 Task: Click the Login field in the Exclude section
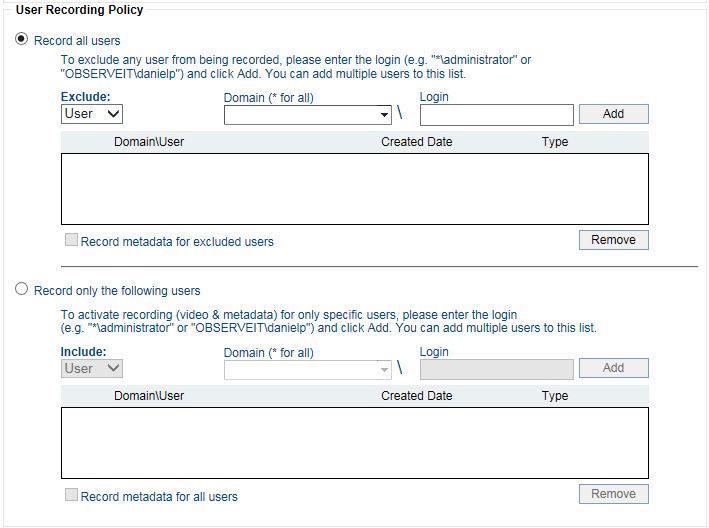496,115
